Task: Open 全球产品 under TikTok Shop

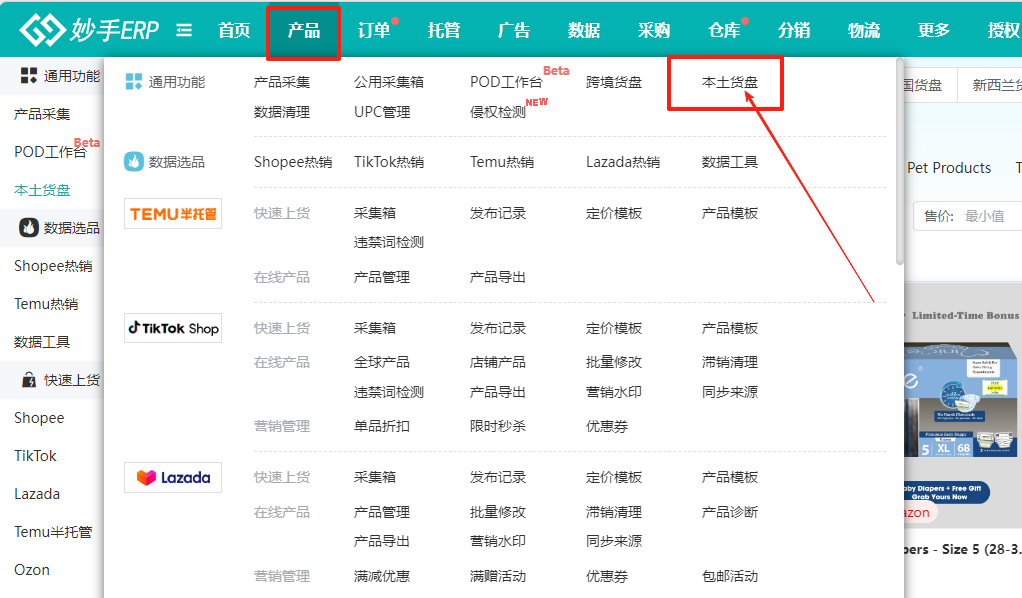Action: tap(382, 362)
